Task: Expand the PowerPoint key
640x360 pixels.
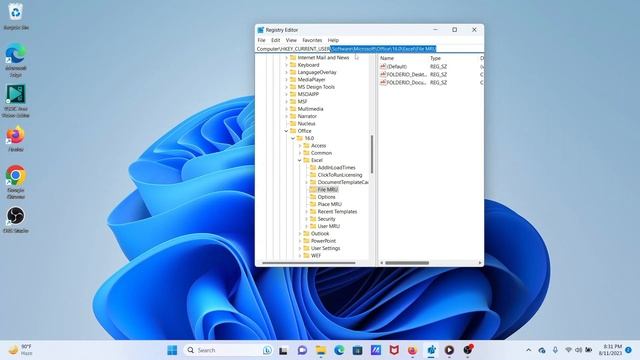Action: pyautogui.click(x=300, y=241)
